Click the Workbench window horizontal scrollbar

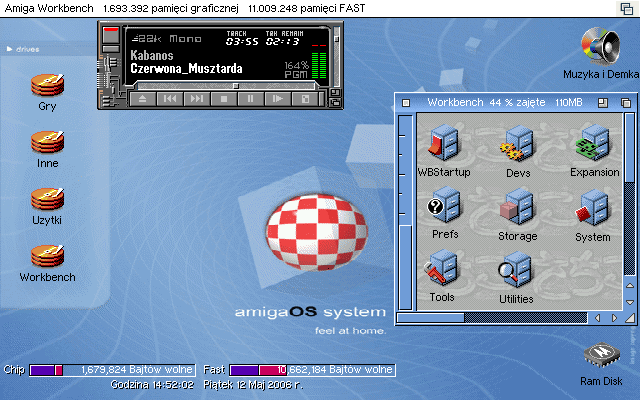point(492,318)
